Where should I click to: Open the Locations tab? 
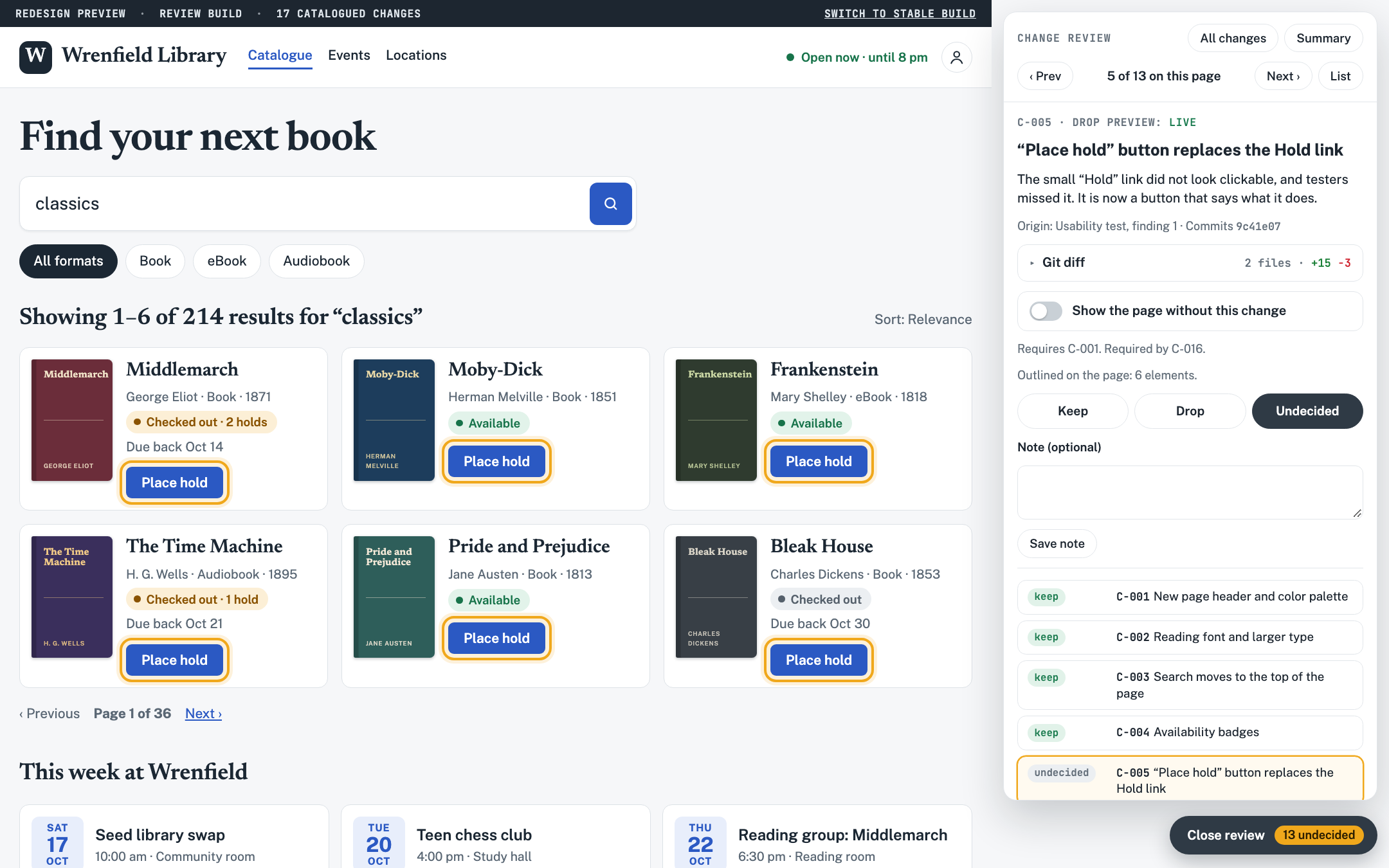pyautogui.click(x=416, y=55)
